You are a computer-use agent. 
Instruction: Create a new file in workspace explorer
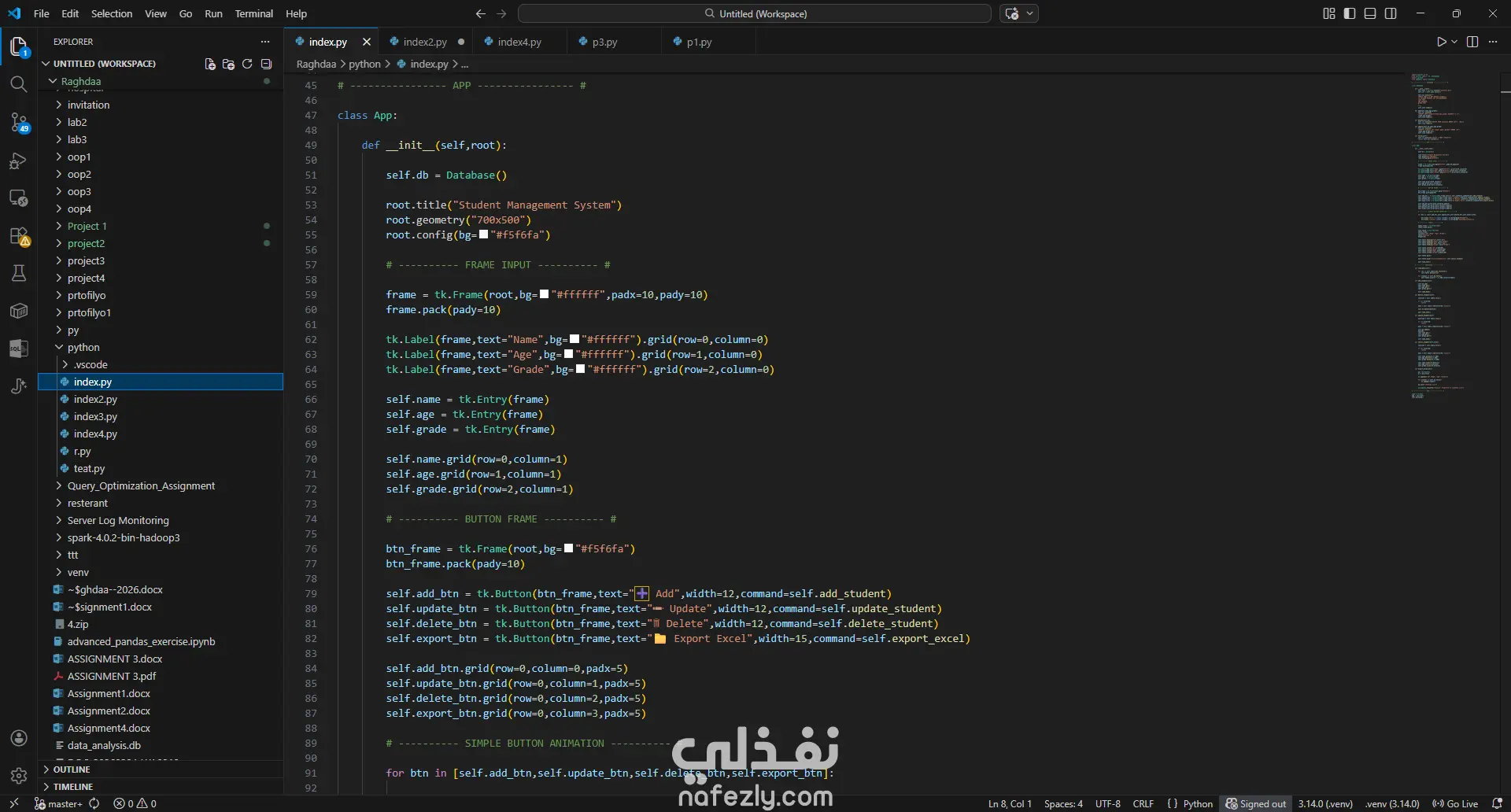click(x=210, y=64)
